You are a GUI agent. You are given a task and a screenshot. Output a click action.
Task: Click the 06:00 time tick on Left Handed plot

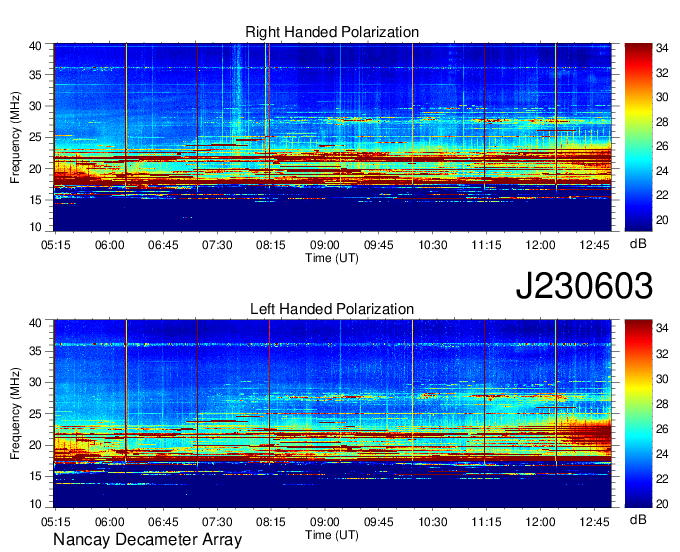(x=109, y=522)
